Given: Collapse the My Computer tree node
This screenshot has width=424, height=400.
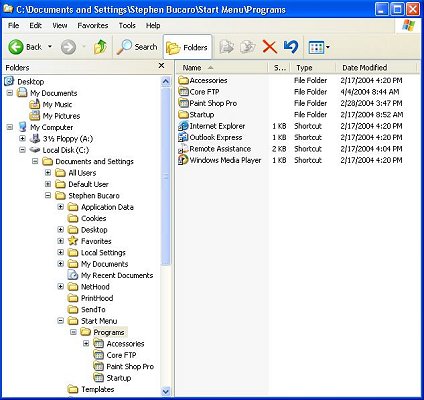Looking at the screenshot, I should pos(10,127).
